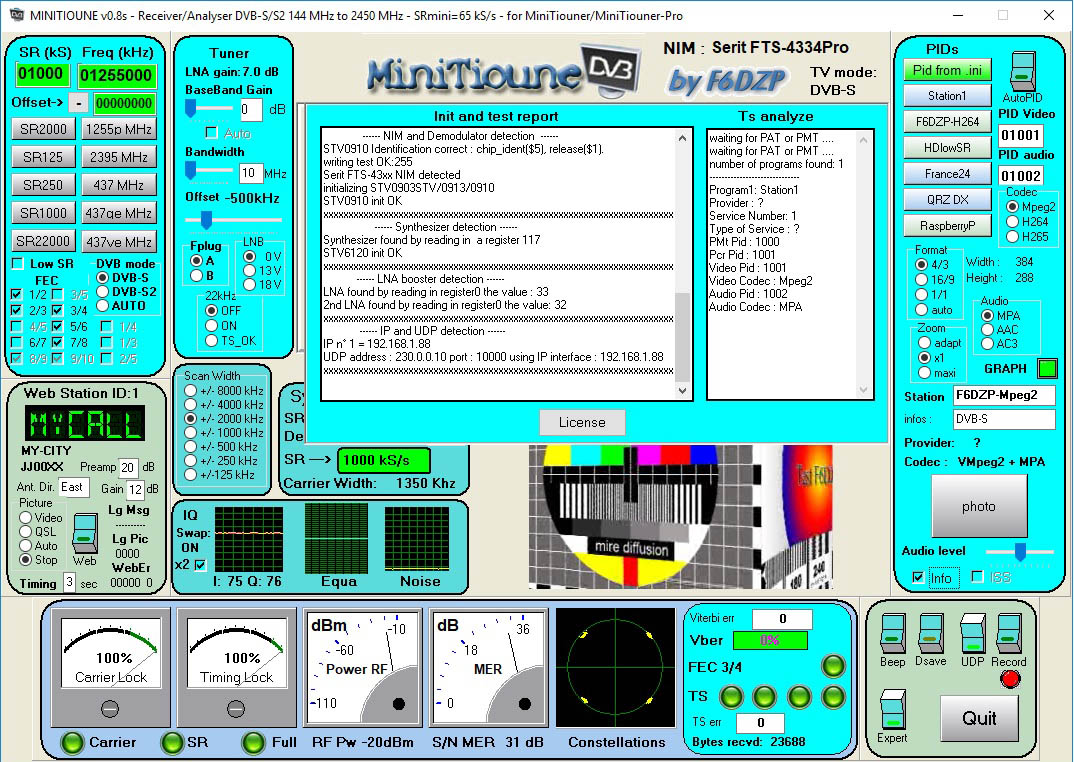Click the License button
Viewport: 1074px width, 762px height.
click(x=582, y=422)
